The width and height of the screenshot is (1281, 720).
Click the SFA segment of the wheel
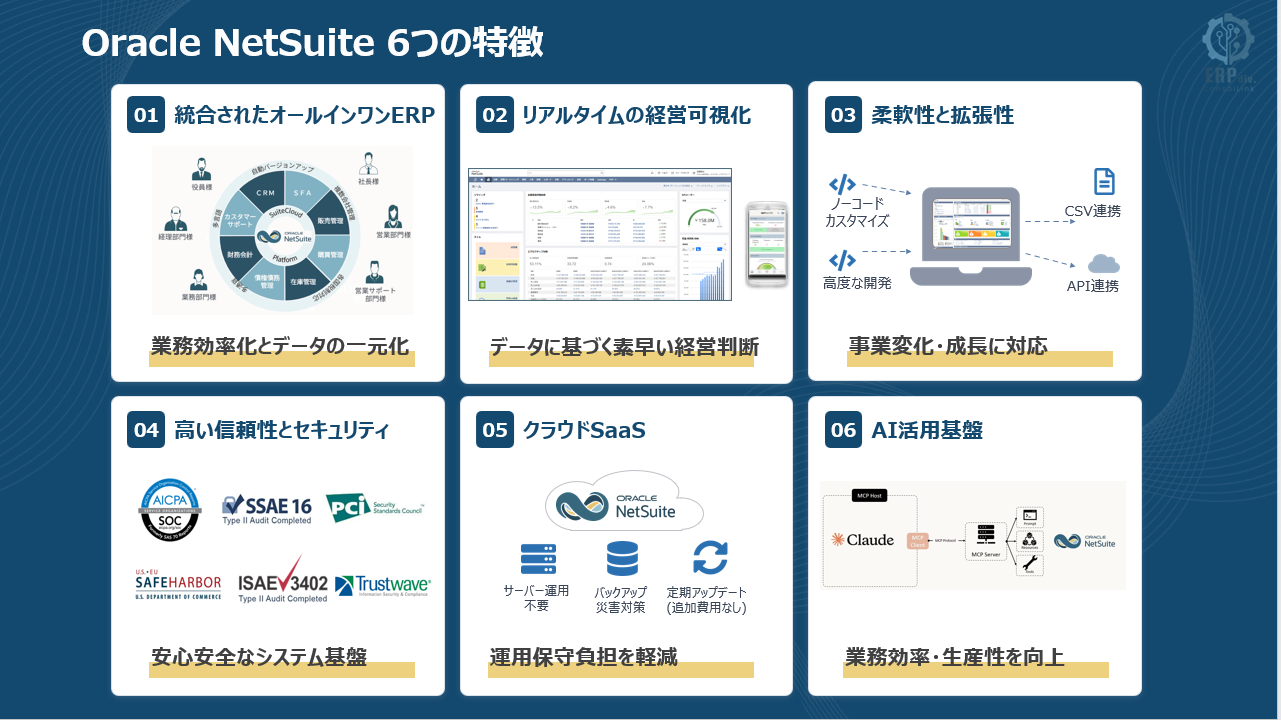tap(304, 193)
